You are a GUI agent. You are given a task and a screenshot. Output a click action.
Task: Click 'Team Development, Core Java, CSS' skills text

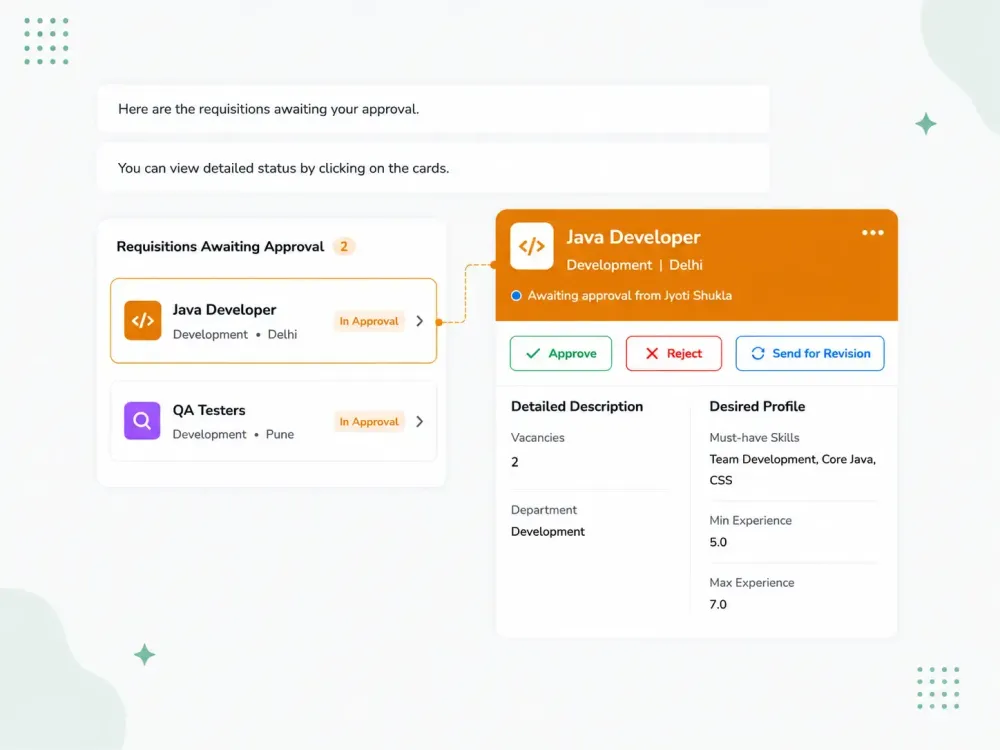pyautogui.click(x=793, y=469)
